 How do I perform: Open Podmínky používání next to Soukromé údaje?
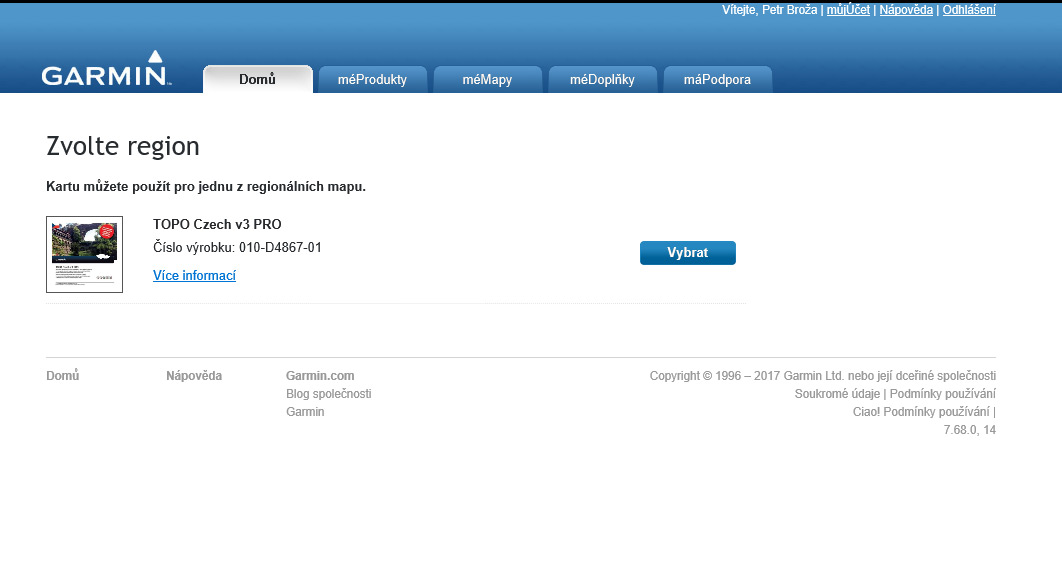tap(943, 393)
